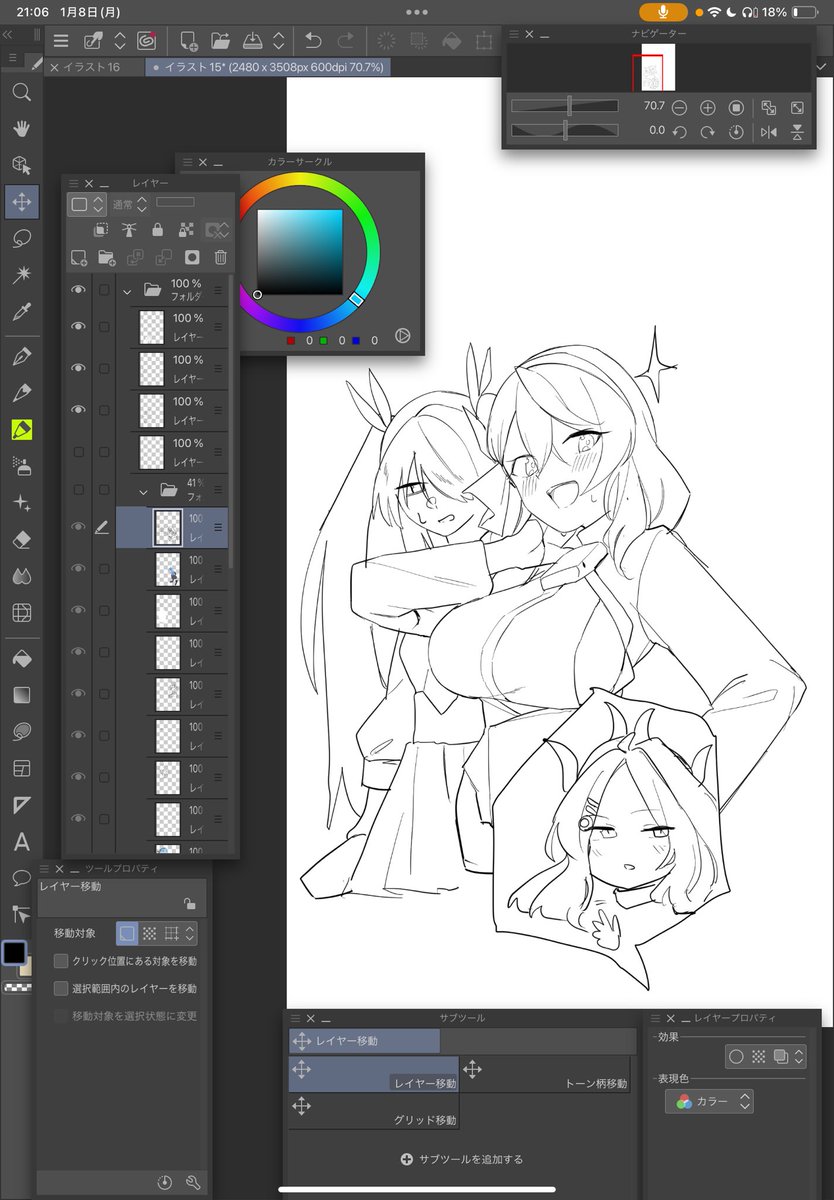
Task: Select the Balloon tool
Action: (21, 878)
